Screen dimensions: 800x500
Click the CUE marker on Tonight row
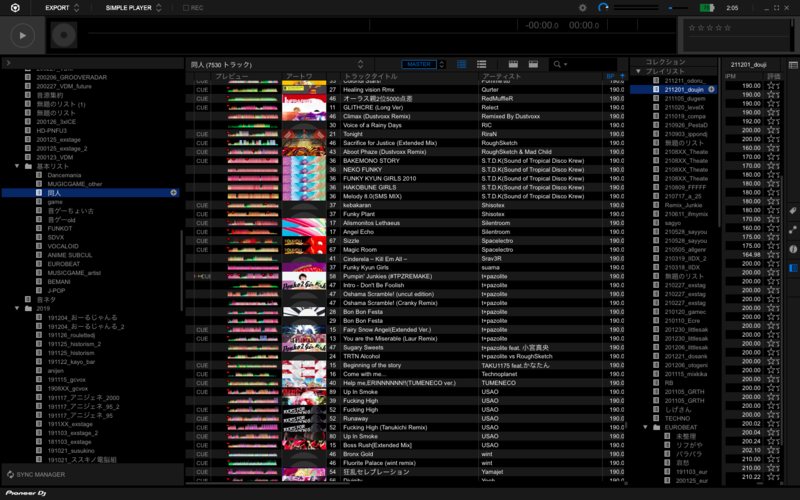pos(202,134)
